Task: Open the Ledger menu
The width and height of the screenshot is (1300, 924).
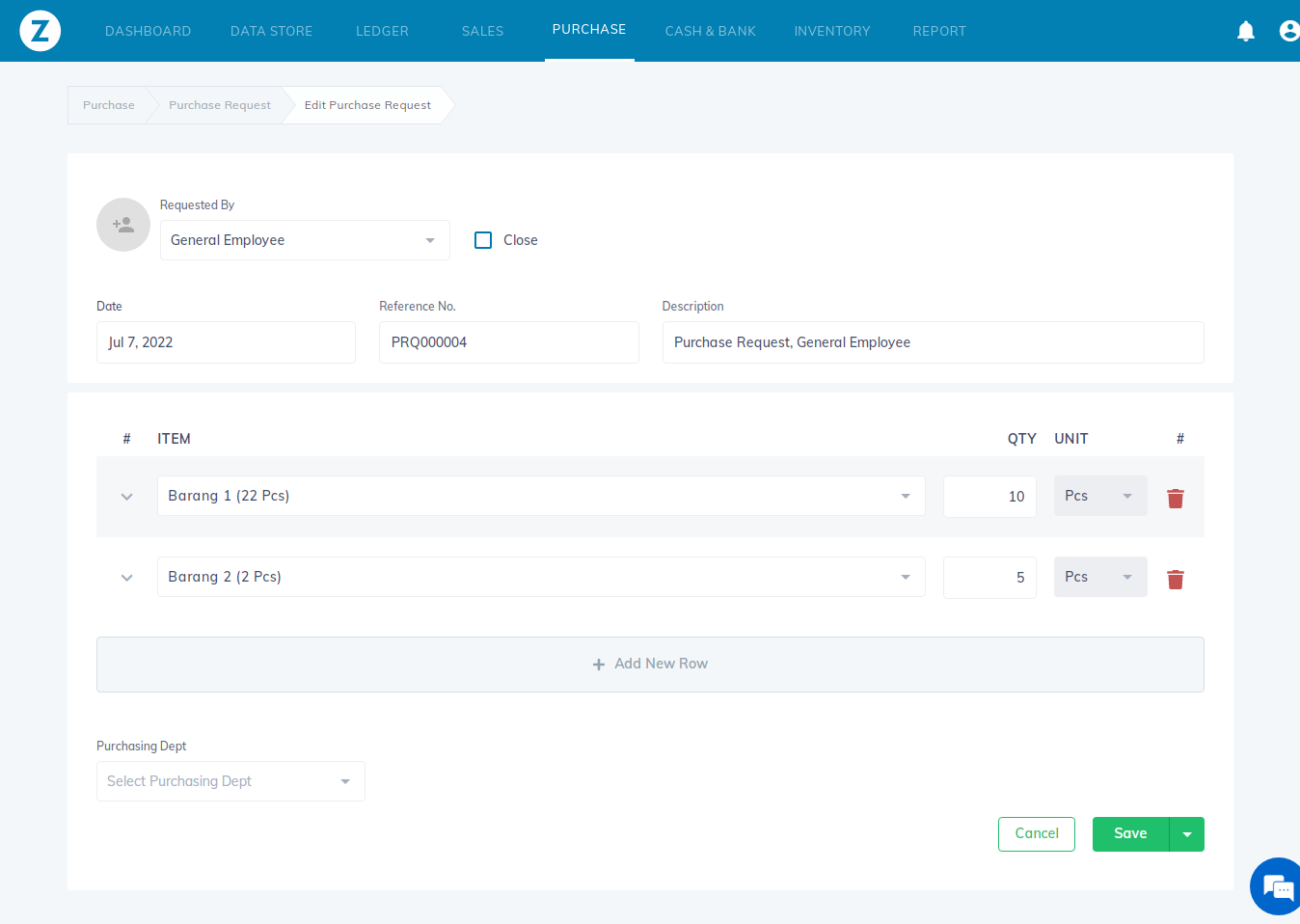Action: pyautogui.click(x=382, y=31)
